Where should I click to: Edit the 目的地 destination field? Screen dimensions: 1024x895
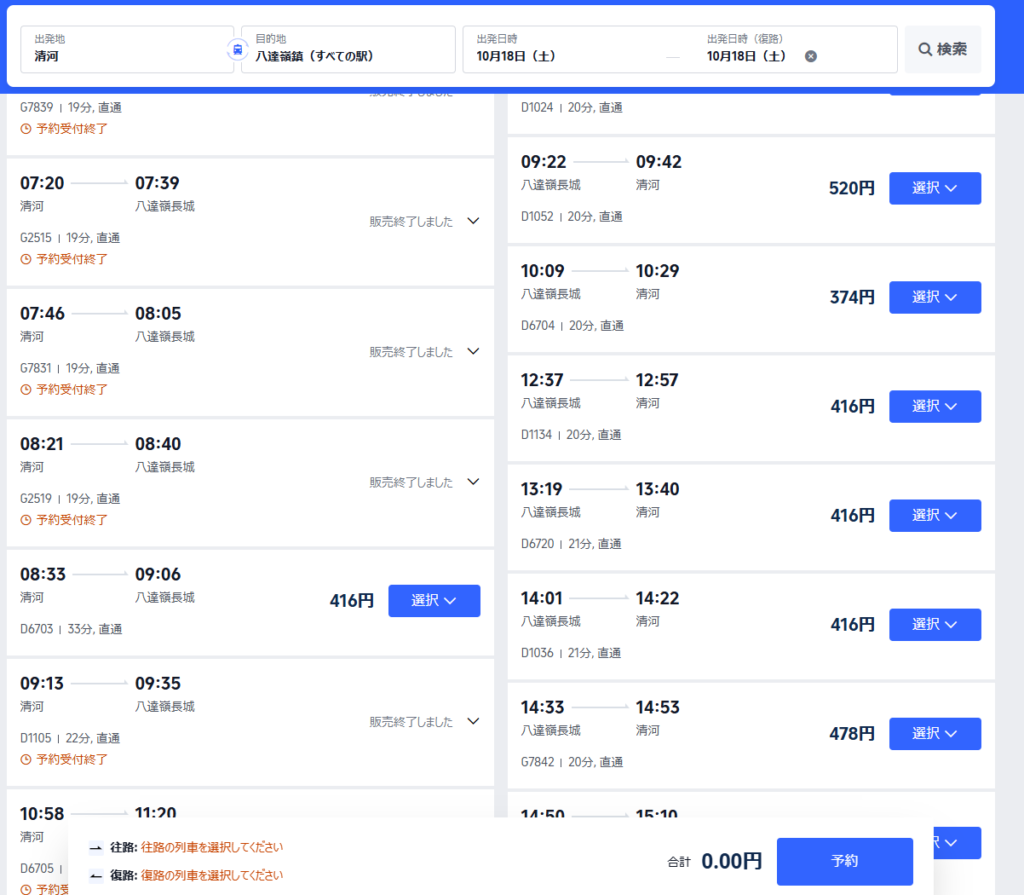pos(347,49)
